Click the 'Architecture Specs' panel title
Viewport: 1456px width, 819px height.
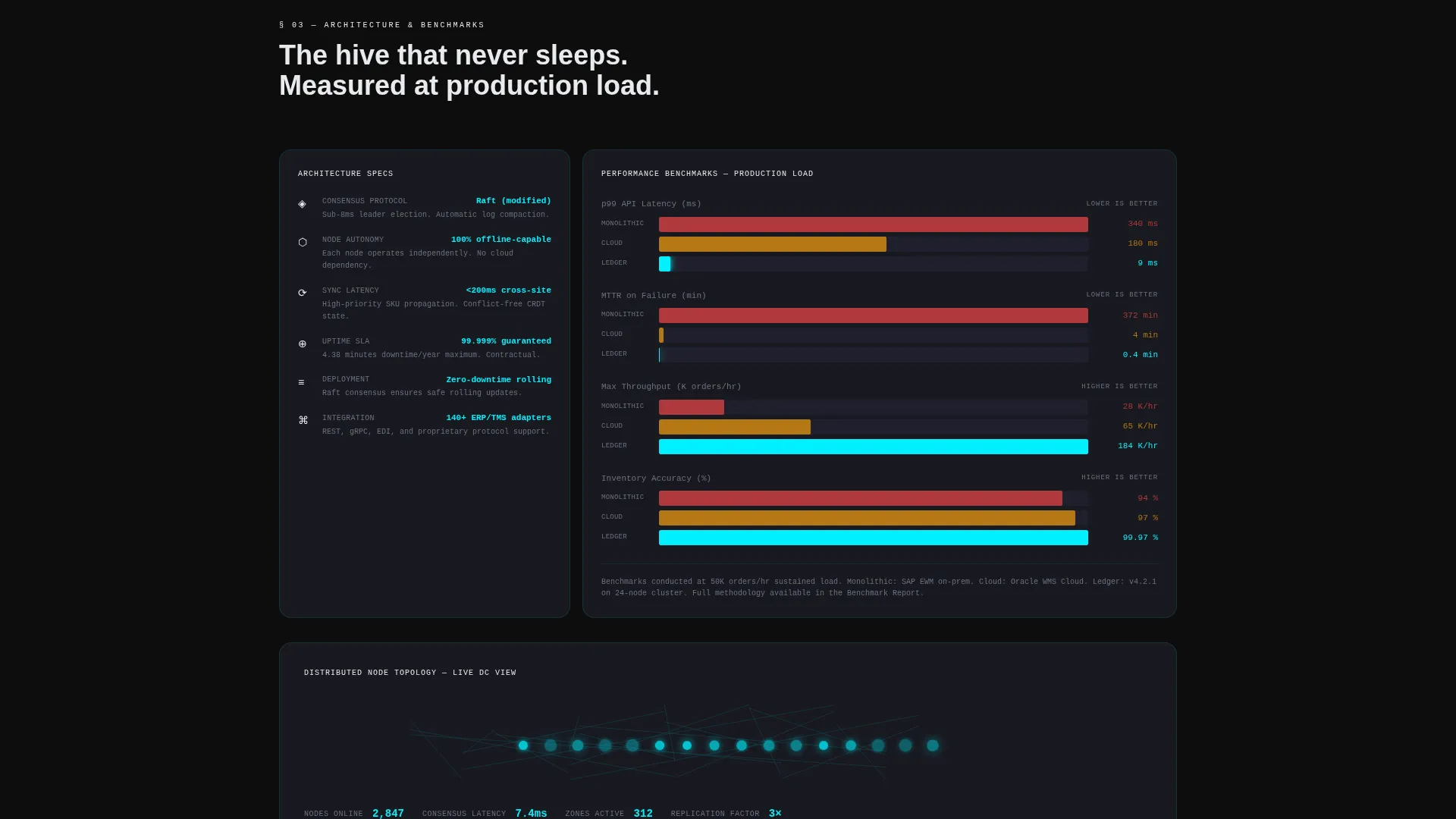click(346, 174)
